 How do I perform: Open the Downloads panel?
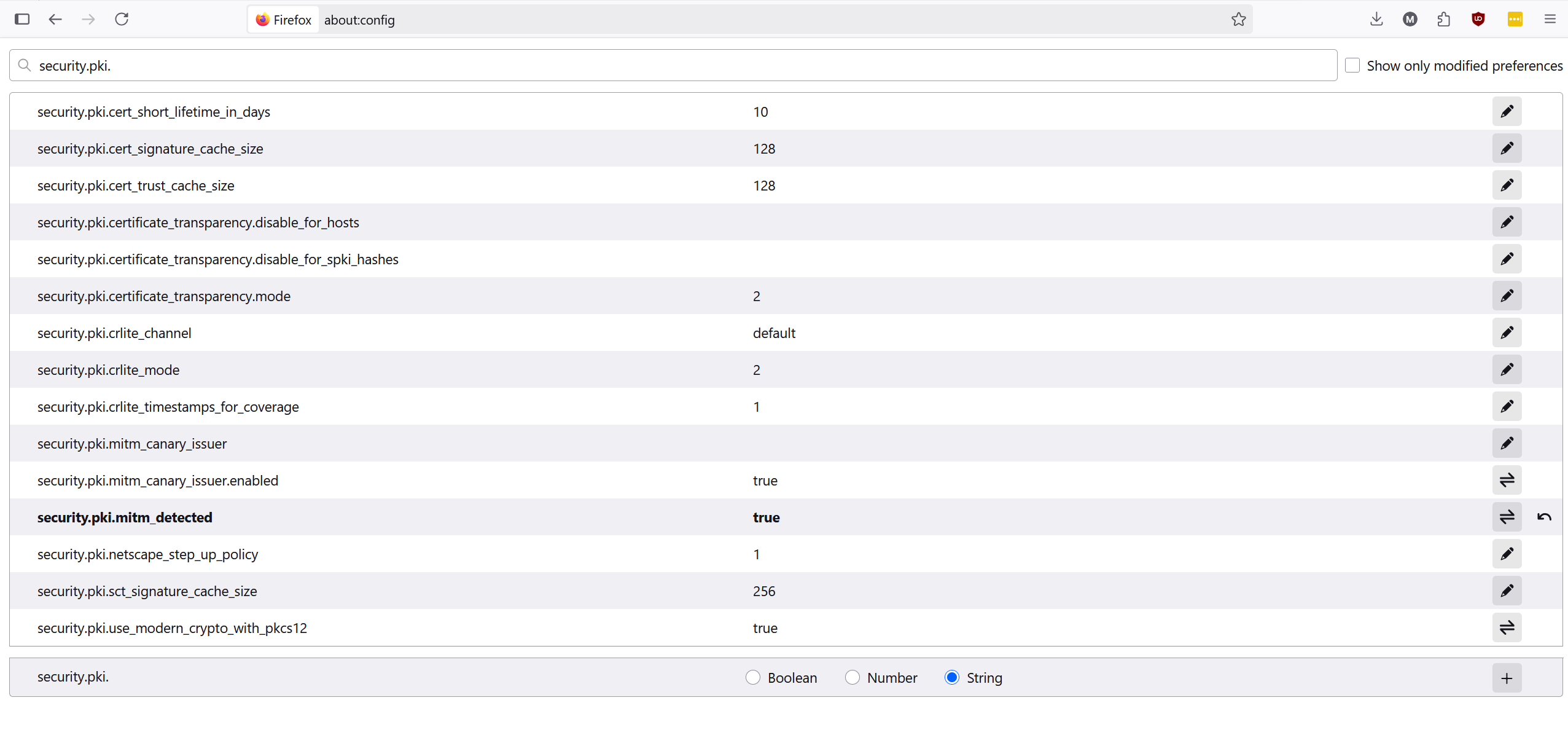(1376, 19)
